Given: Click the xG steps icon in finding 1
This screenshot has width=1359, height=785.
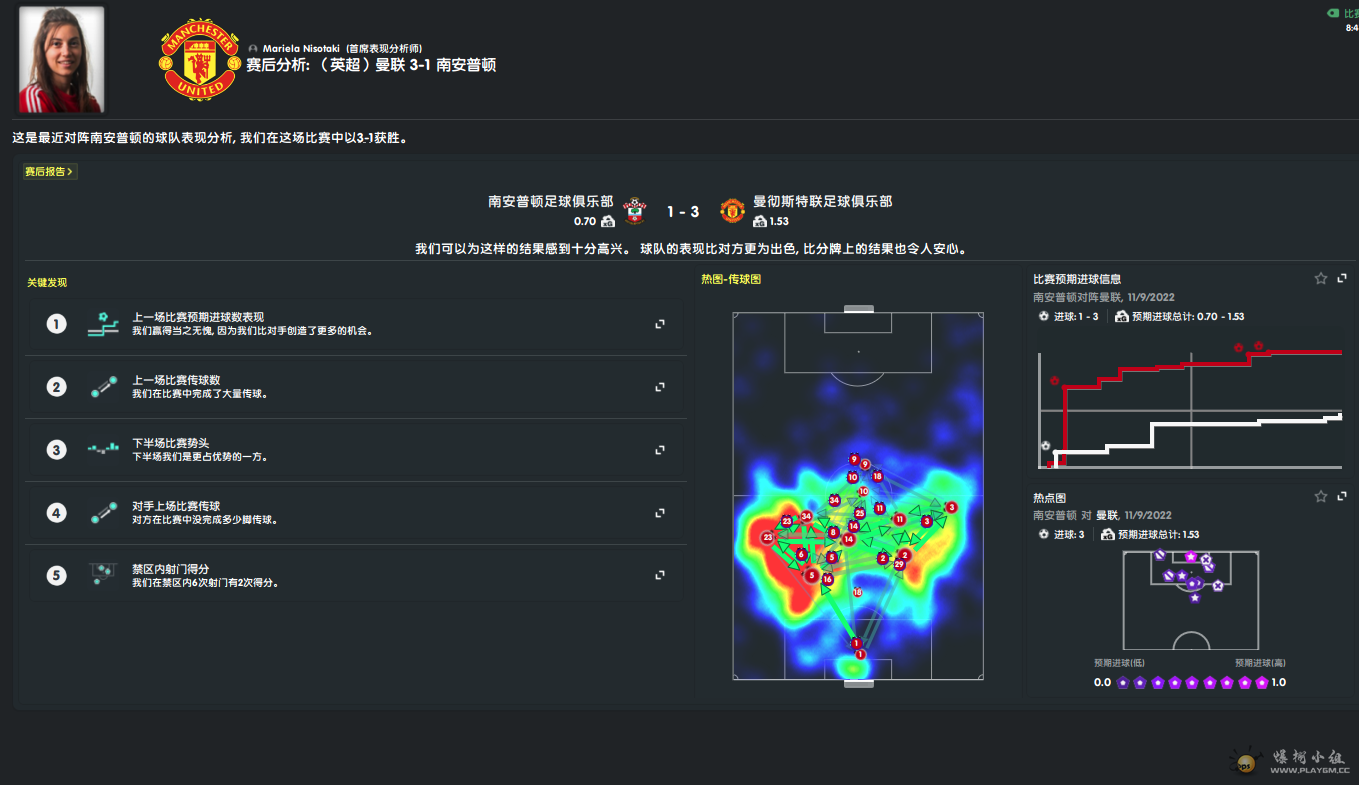Looking at the screenshot, I should click(104, 324).
